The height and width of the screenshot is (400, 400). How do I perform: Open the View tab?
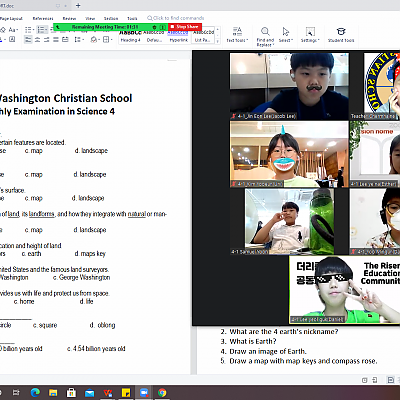(90, 18)
